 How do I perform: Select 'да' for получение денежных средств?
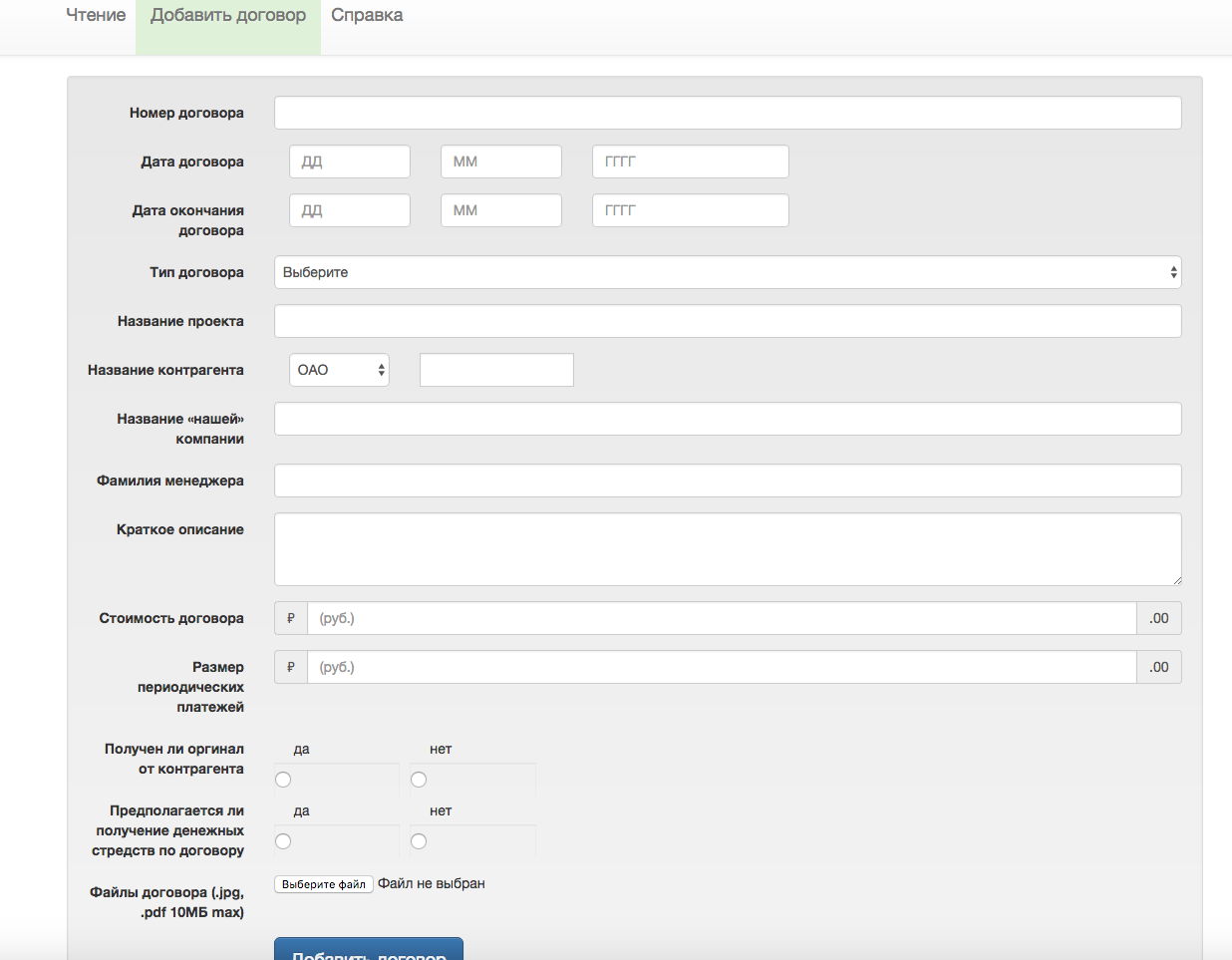pos(283,841)
